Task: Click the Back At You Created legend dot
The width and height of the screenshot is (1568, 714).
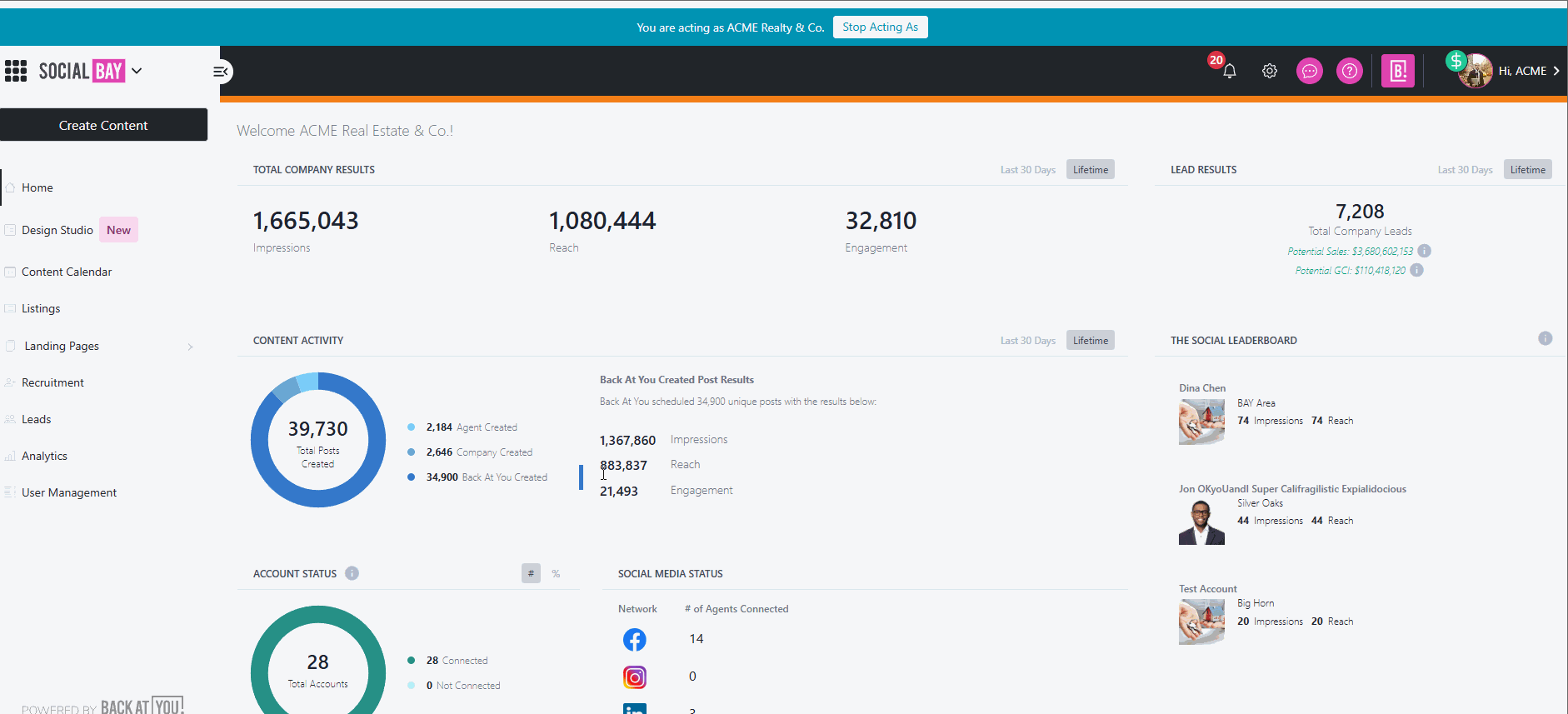Action: (x=412, y=477)
